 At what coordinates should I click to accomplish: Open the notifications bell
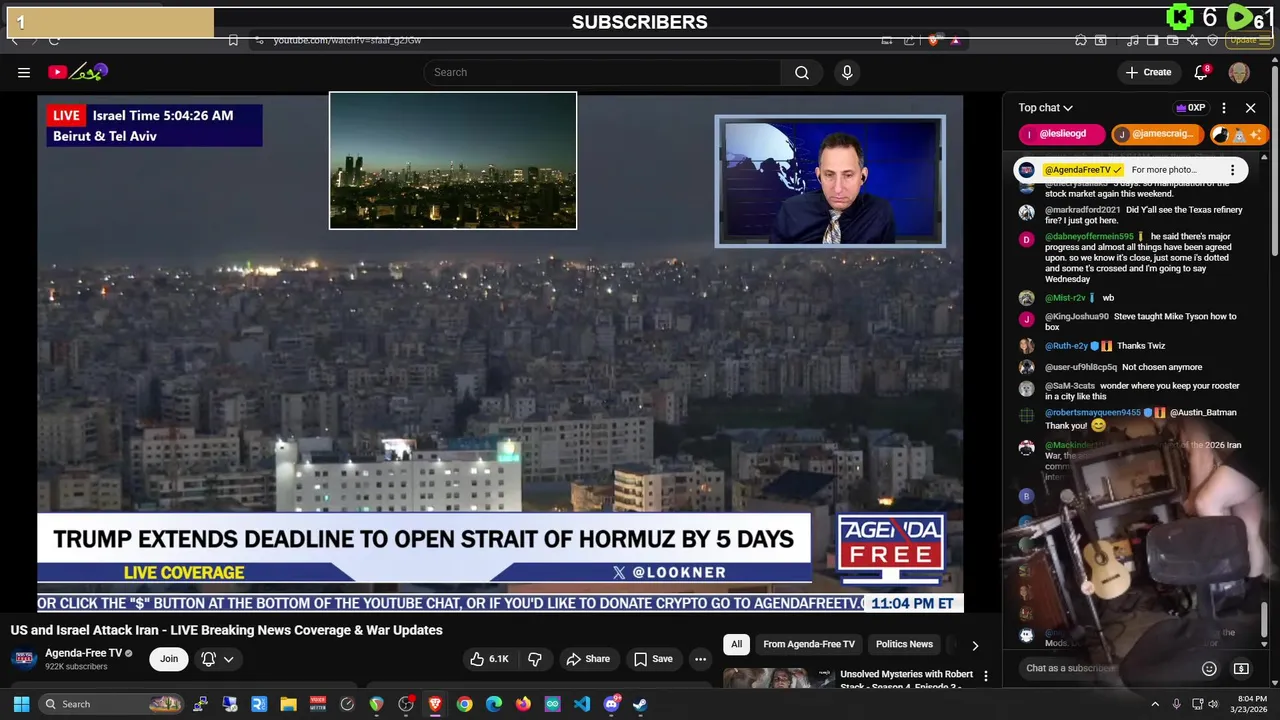pos(1202,72)
